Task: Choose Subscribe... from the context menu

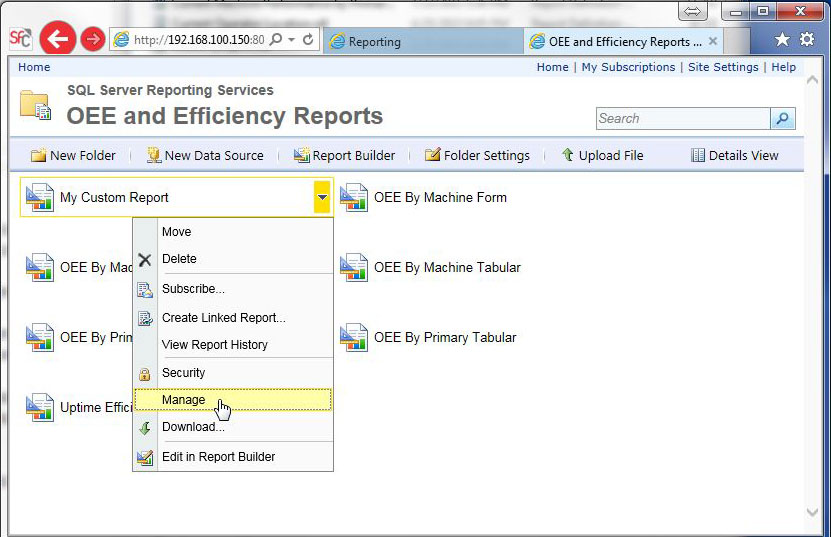Action: pyautogui.click(x=233, y=289)
